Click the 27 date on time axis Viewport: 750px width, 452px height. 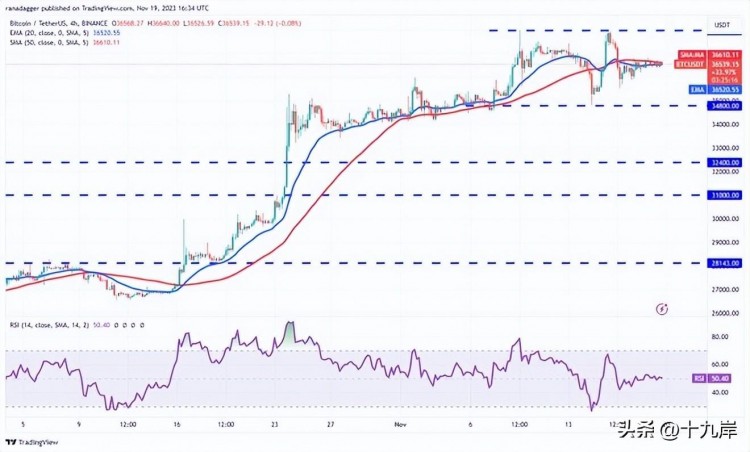pos(331,424)
